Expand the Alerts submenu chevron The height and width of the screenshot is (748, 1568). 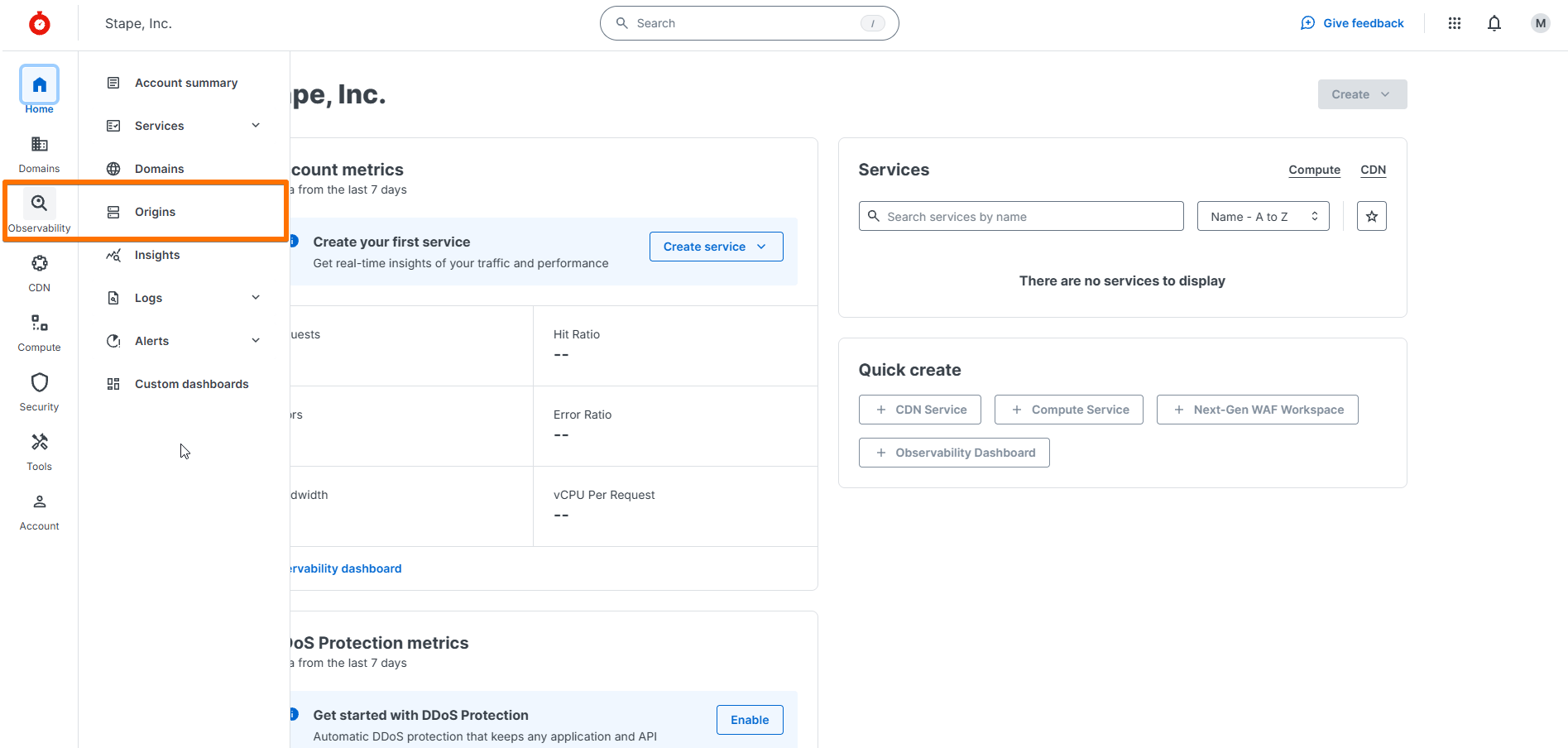[x=256, y=341]
